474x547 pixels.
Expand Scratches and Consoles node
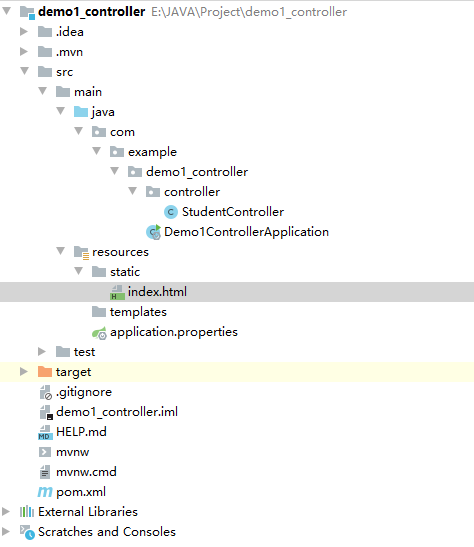[x=6, y=532]
